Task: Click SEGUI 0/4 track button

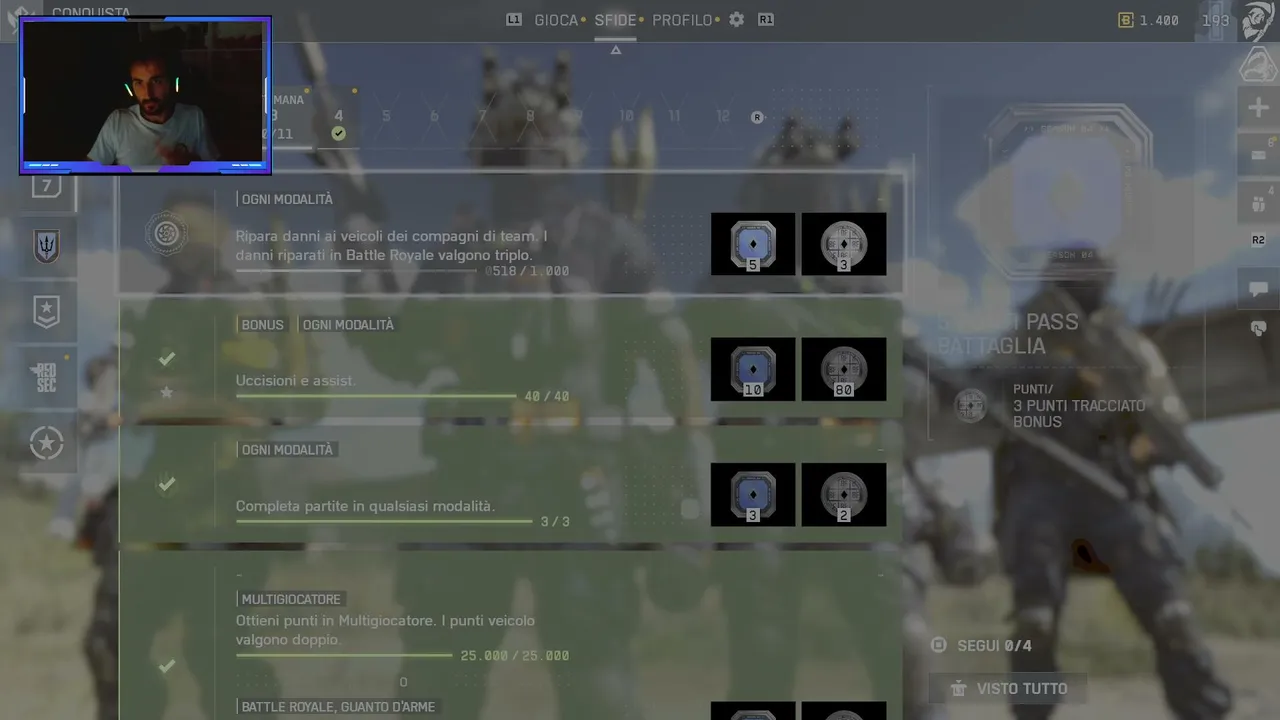Action: pos(981,645)
